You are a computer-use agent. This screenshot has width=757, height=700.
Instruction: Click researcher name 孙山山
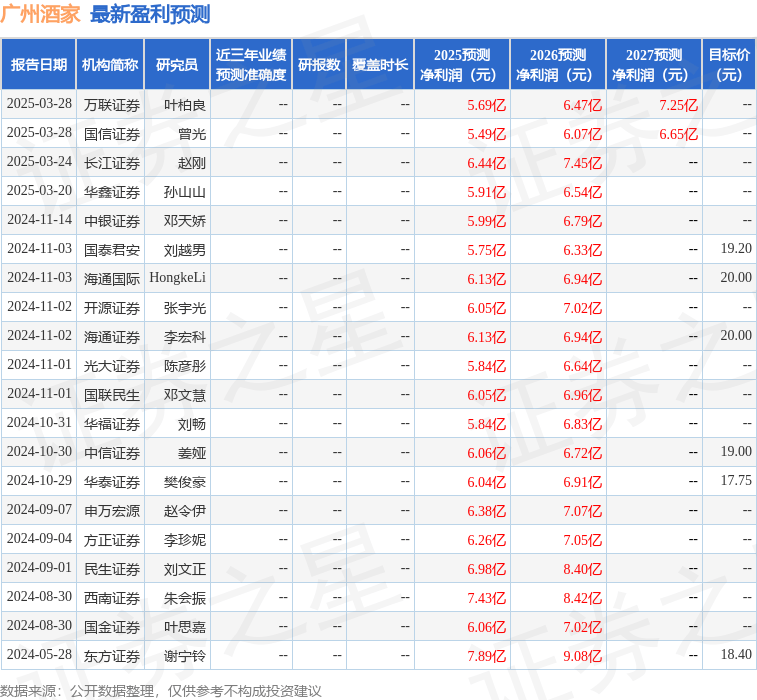click(x=184, y=192)
